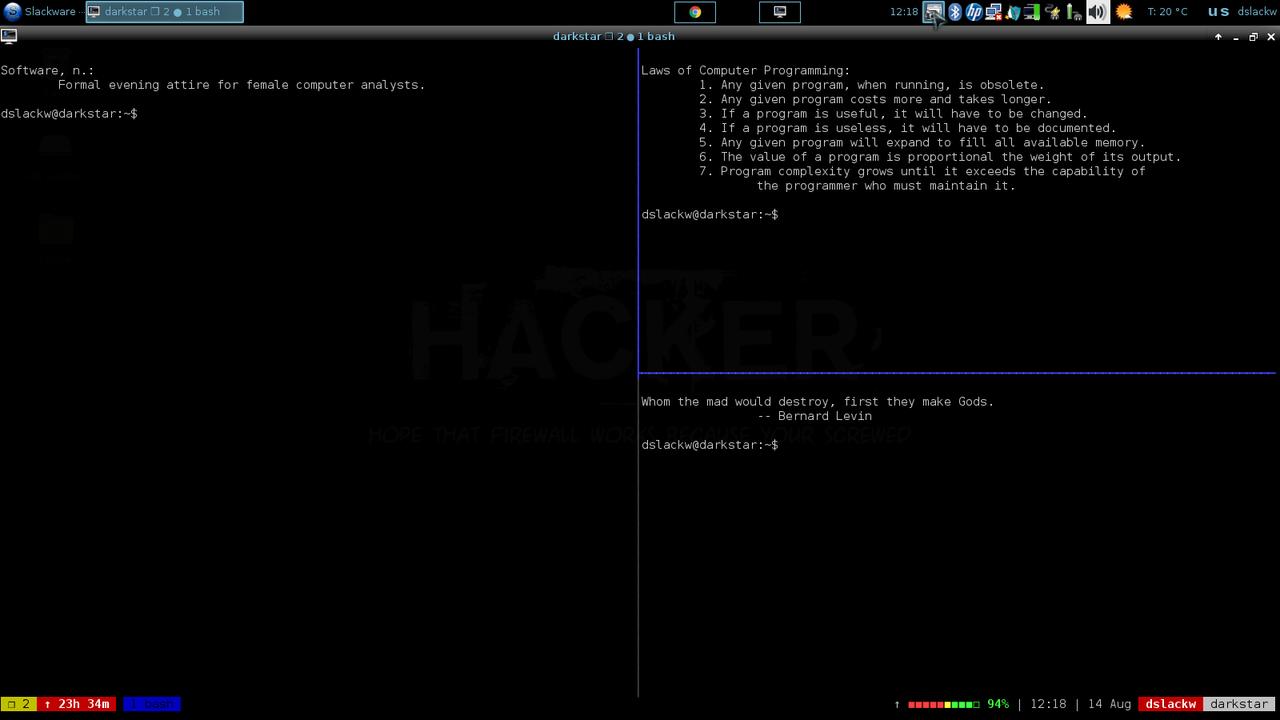The width and height of the screenshot is (1280, 720).
Task: Select the blue '1 bash' window tab
Action: point(152,704)
